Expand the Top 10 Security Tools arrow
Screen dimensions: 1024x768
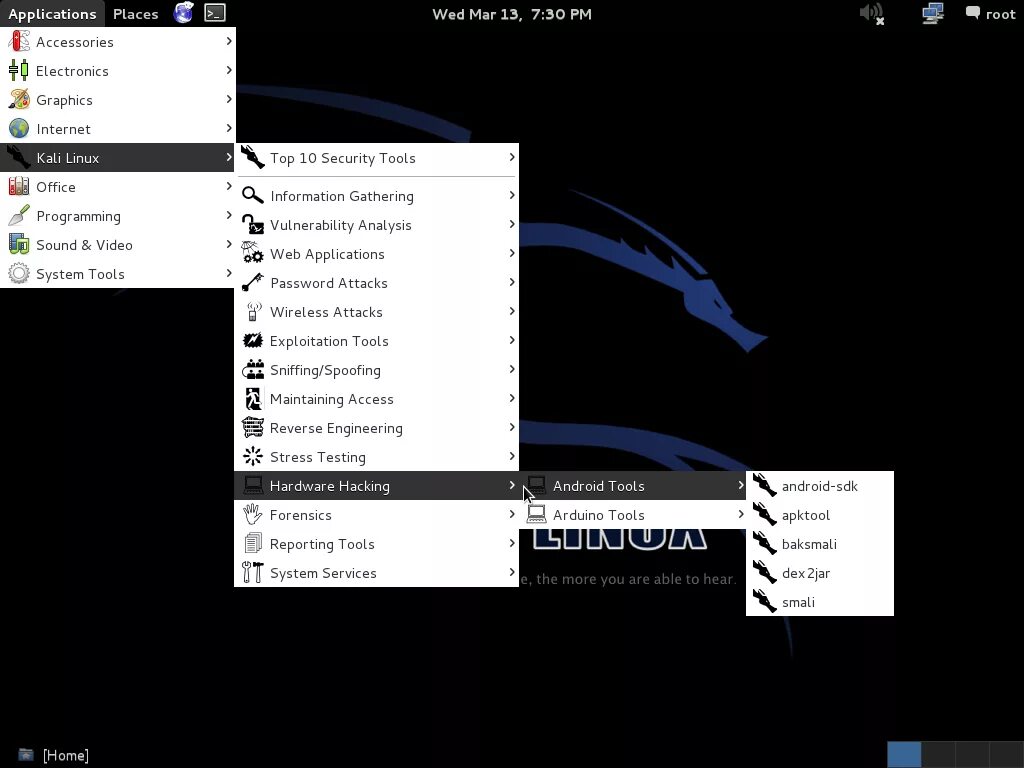(512, 157)
